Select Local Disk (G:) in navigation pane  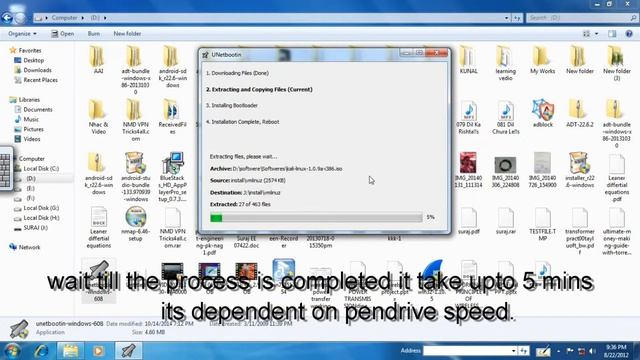(37, 208)
